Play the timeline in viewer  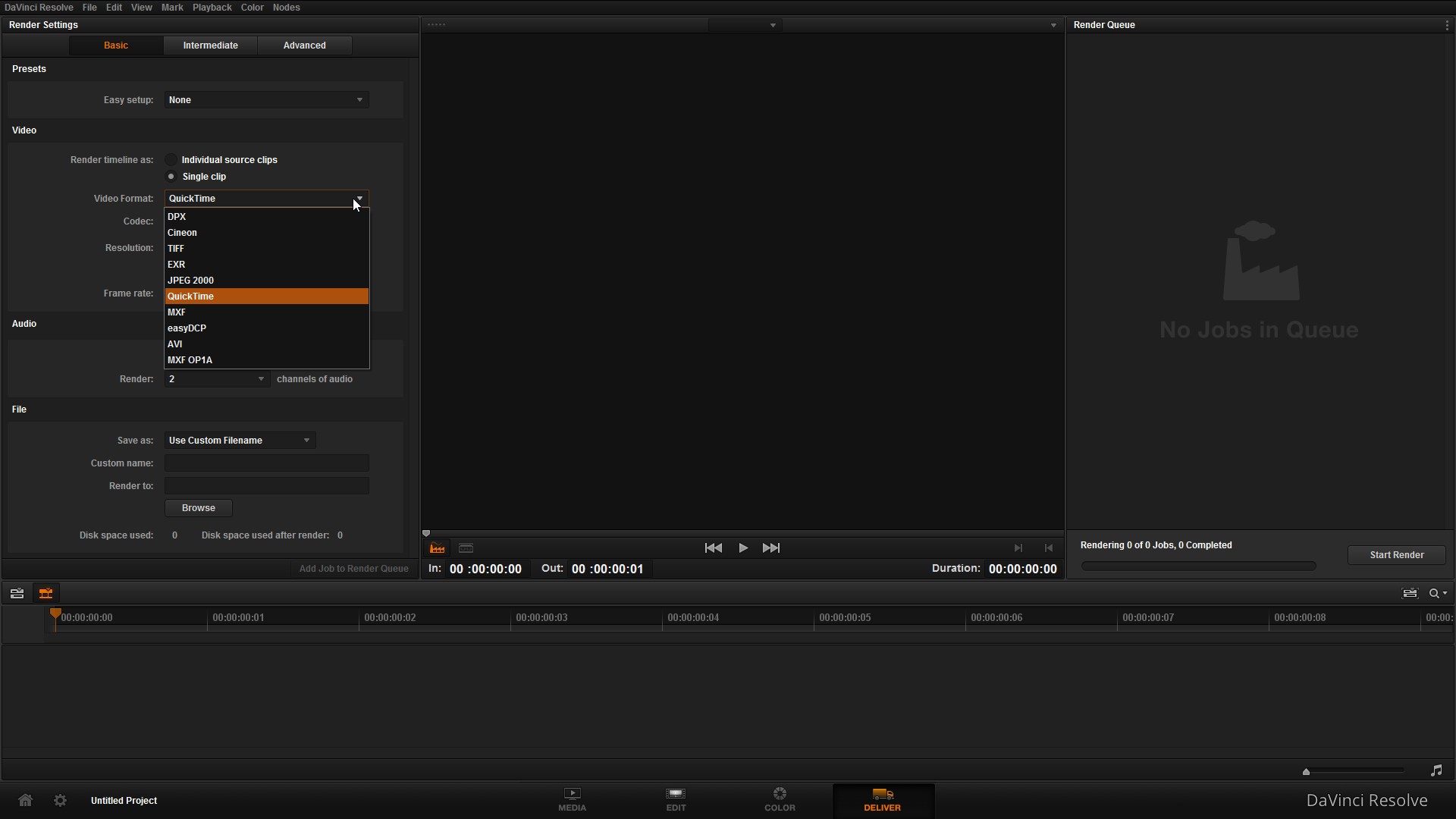743,548
